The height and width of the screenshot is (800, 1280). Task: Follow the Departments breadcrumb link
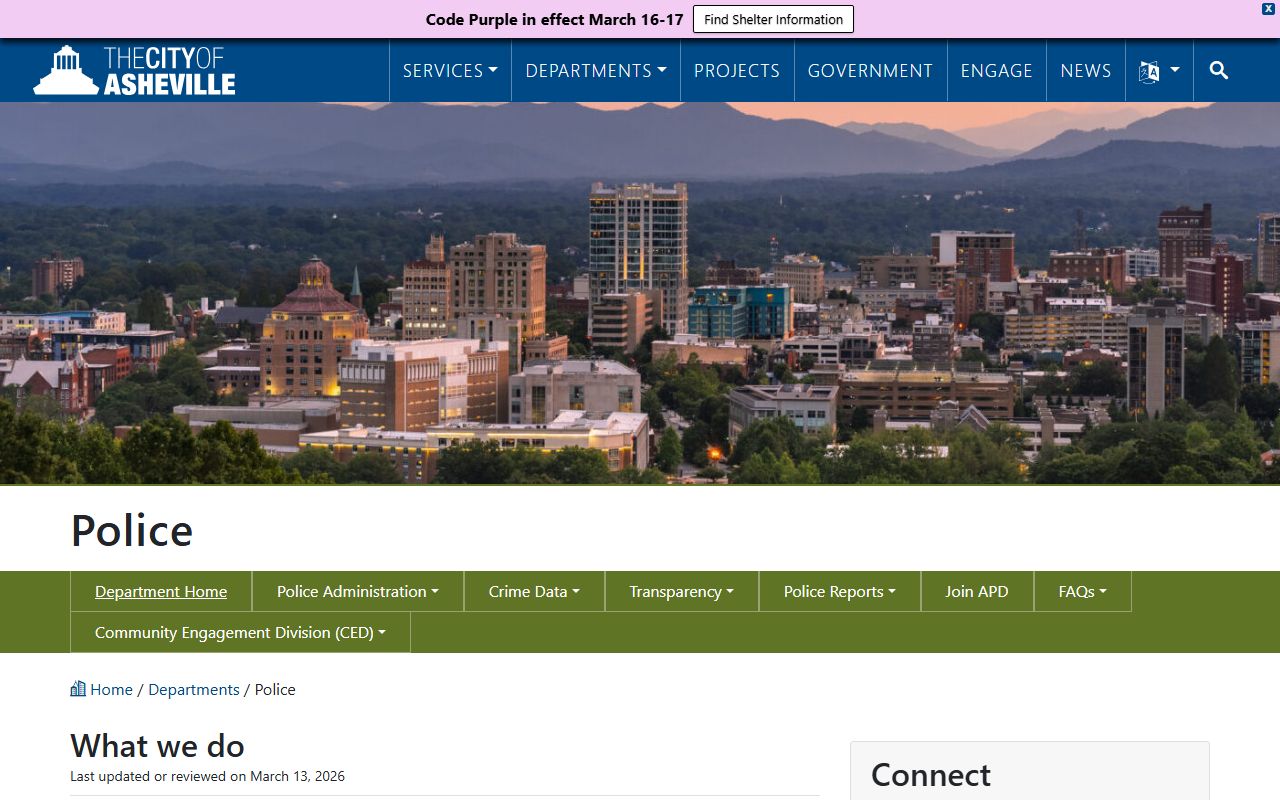click(x=194, y=690)
